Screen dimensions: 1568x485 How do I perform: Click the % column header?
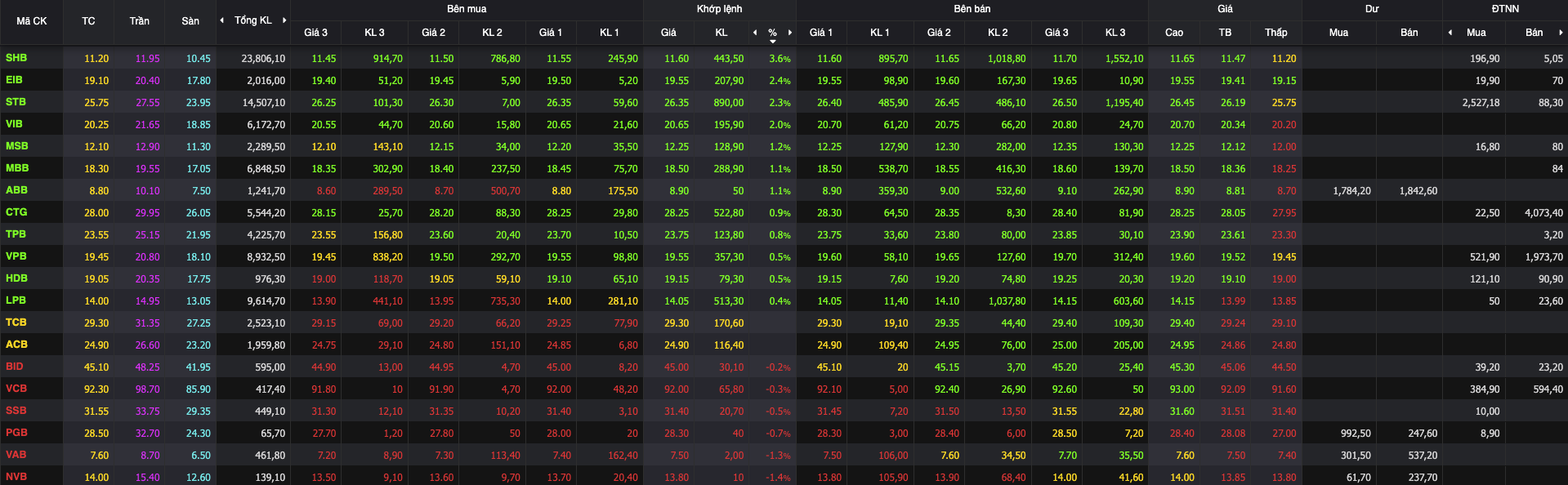click(772, 33)
